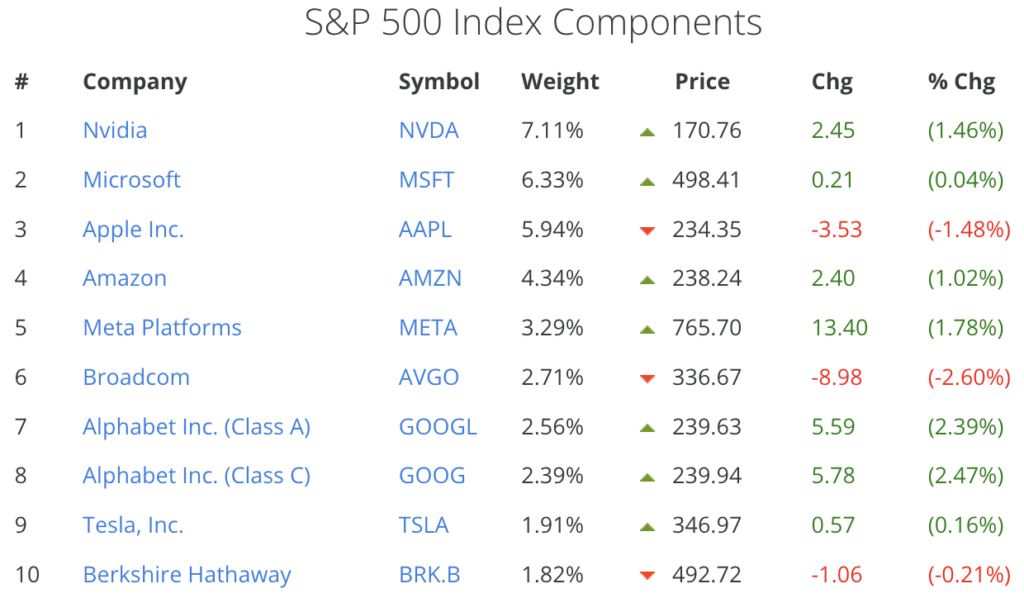Click the Weight column header
The width and height of the screenshot is (1024, 598).
(560, 82)
